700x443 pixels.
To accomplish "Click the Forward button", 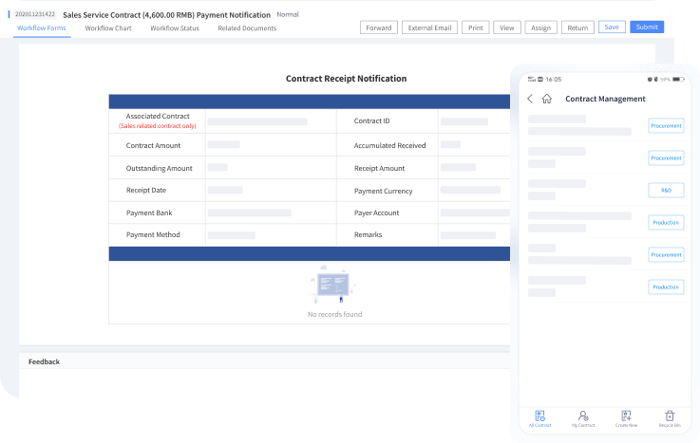I will click(x=379, y=28).
